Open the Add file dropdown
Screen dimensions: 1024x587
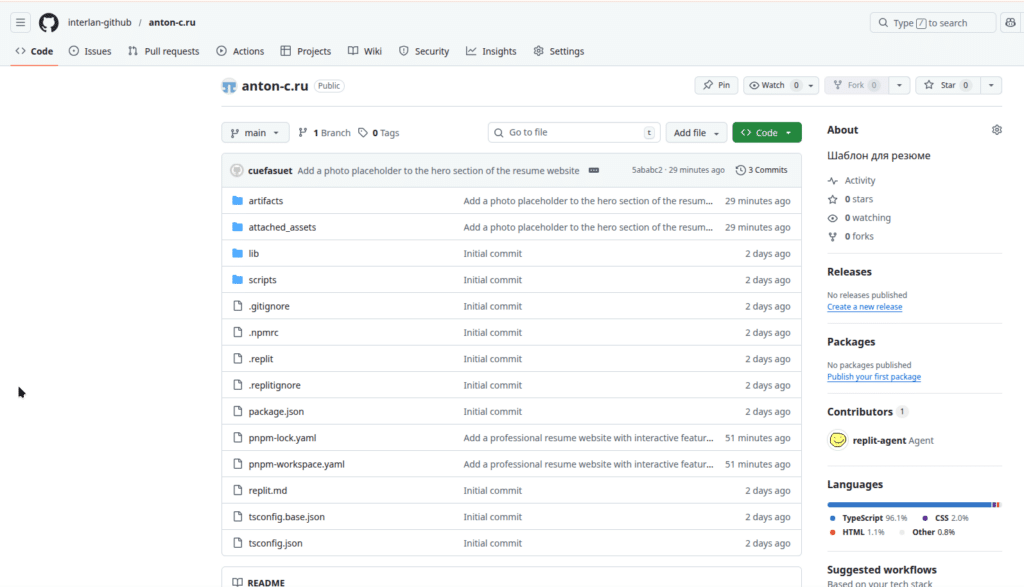point(695,132)
